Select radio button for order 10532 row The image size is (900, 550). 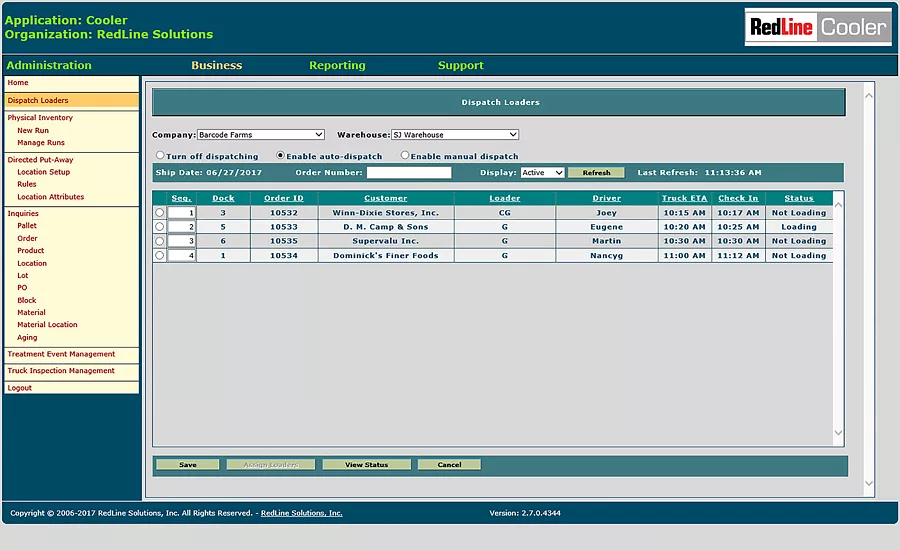(160, 212)
